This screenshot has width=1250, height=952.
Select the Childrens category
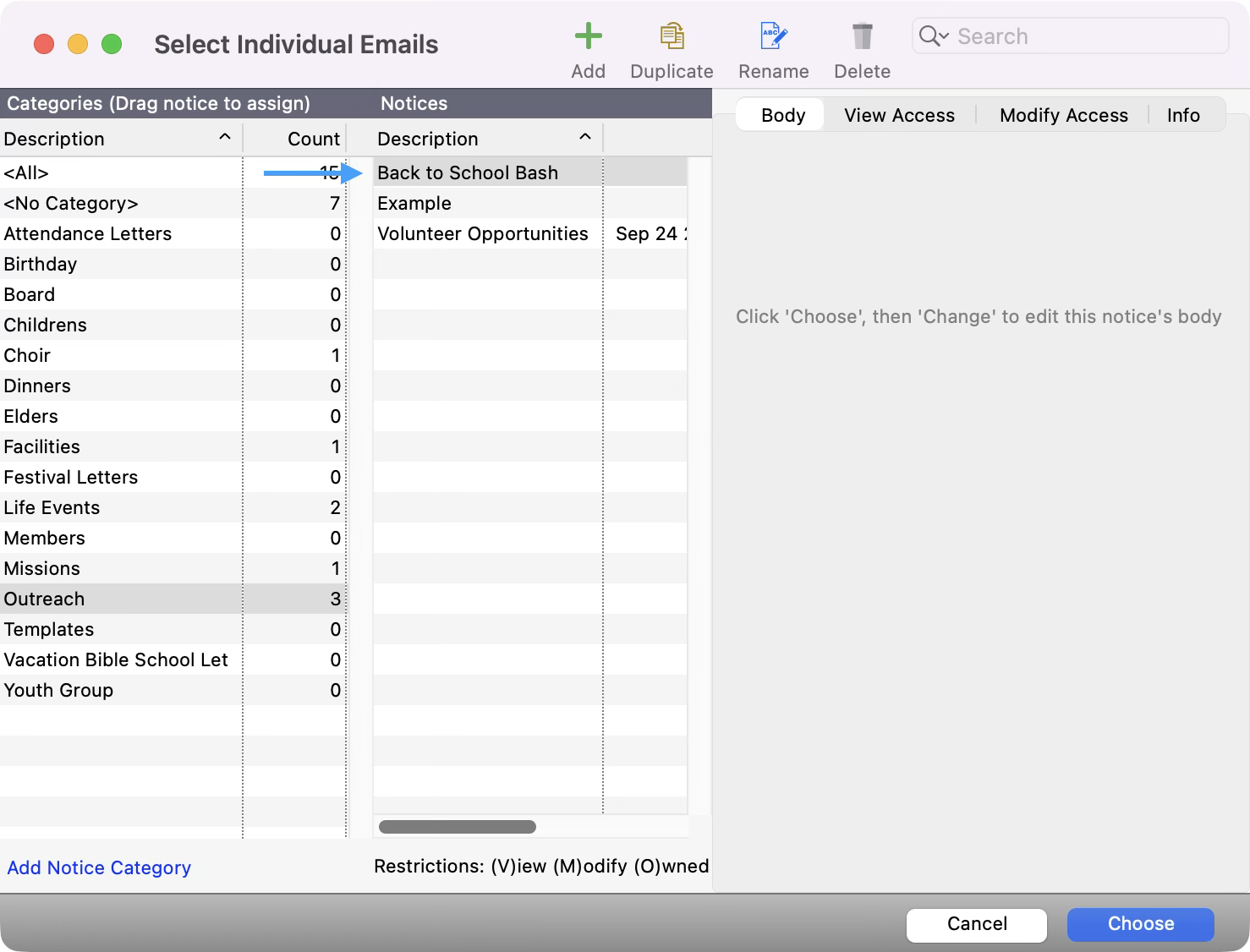tap(173, 325)
